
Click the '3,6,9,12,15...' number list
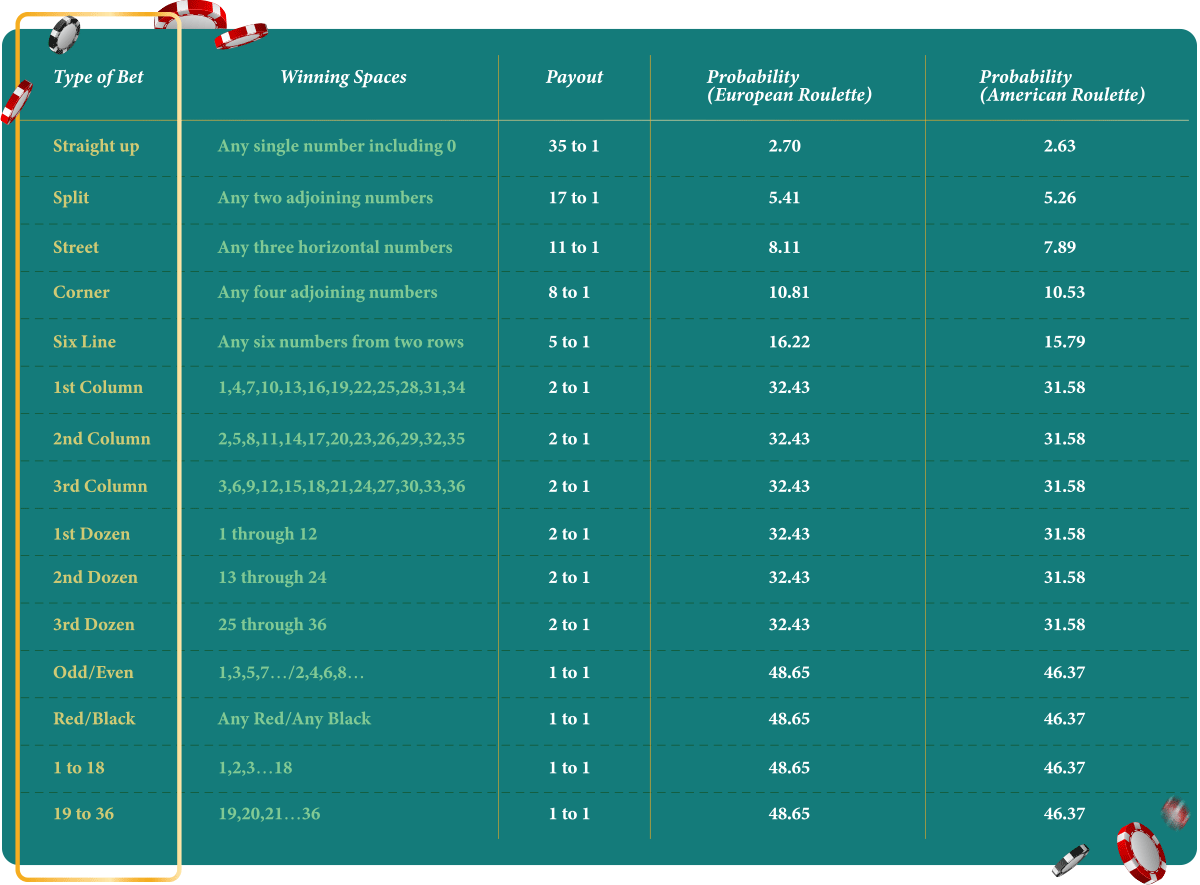(342, 486)
